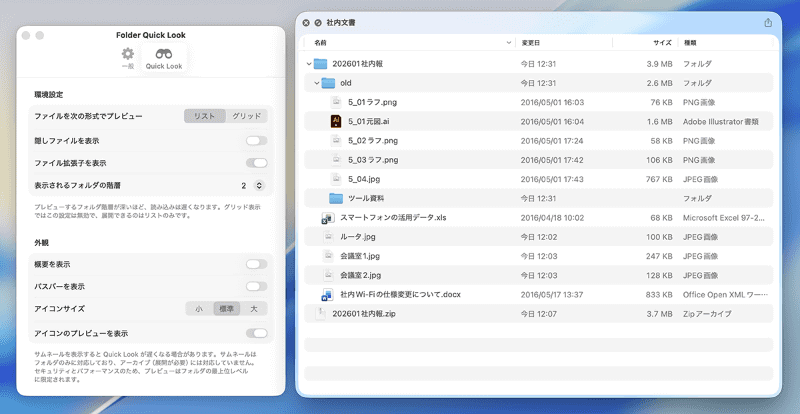
Task: Click the old folder icon
Action: pyautogui.click(x=328, y=83)
